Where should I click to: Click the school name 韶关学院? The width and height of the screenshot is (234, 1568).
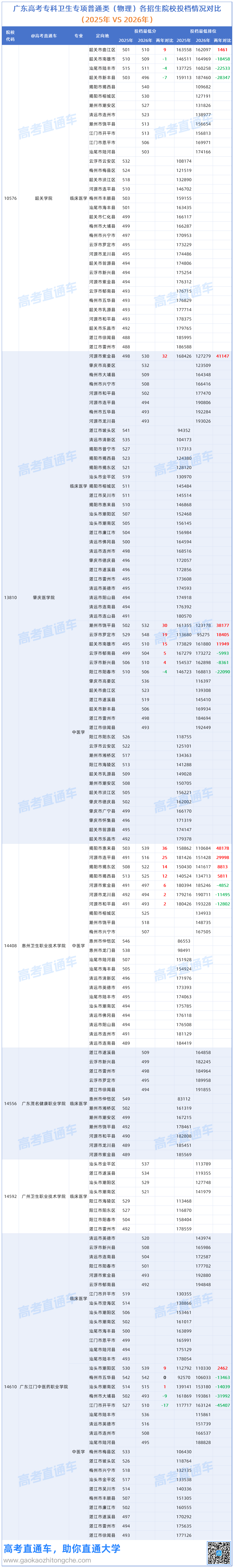coord(44,198)
